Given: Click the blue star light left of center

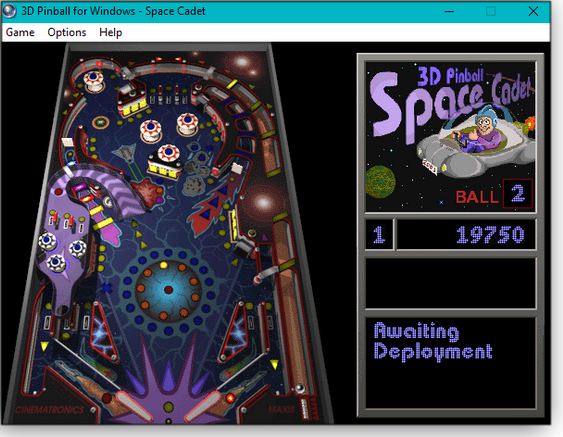Looking at the screenshot, I should click(x=107, y=288).
